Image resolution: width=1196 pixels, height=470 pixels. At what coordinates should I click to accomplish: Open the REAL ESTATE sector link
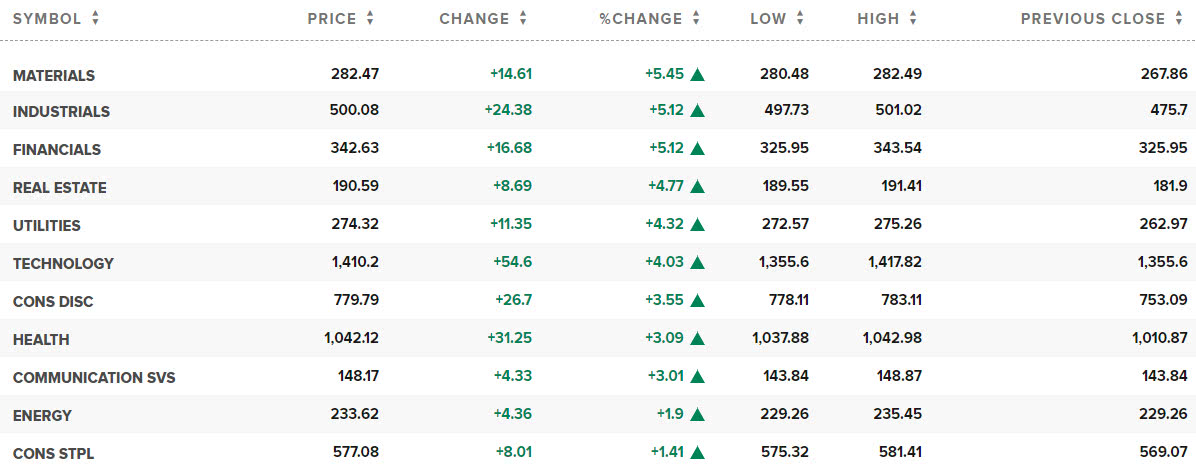click(x=59, y=188)
